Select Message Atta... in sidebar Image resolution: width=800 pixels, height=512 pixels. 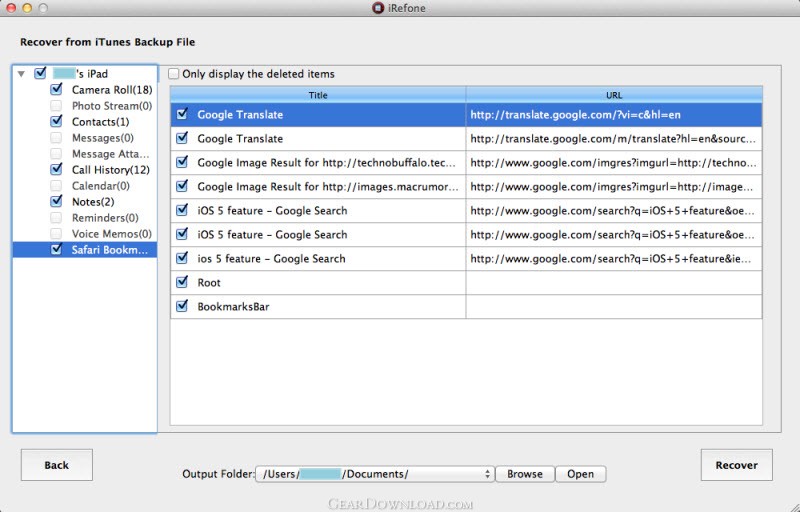[111, 153]
